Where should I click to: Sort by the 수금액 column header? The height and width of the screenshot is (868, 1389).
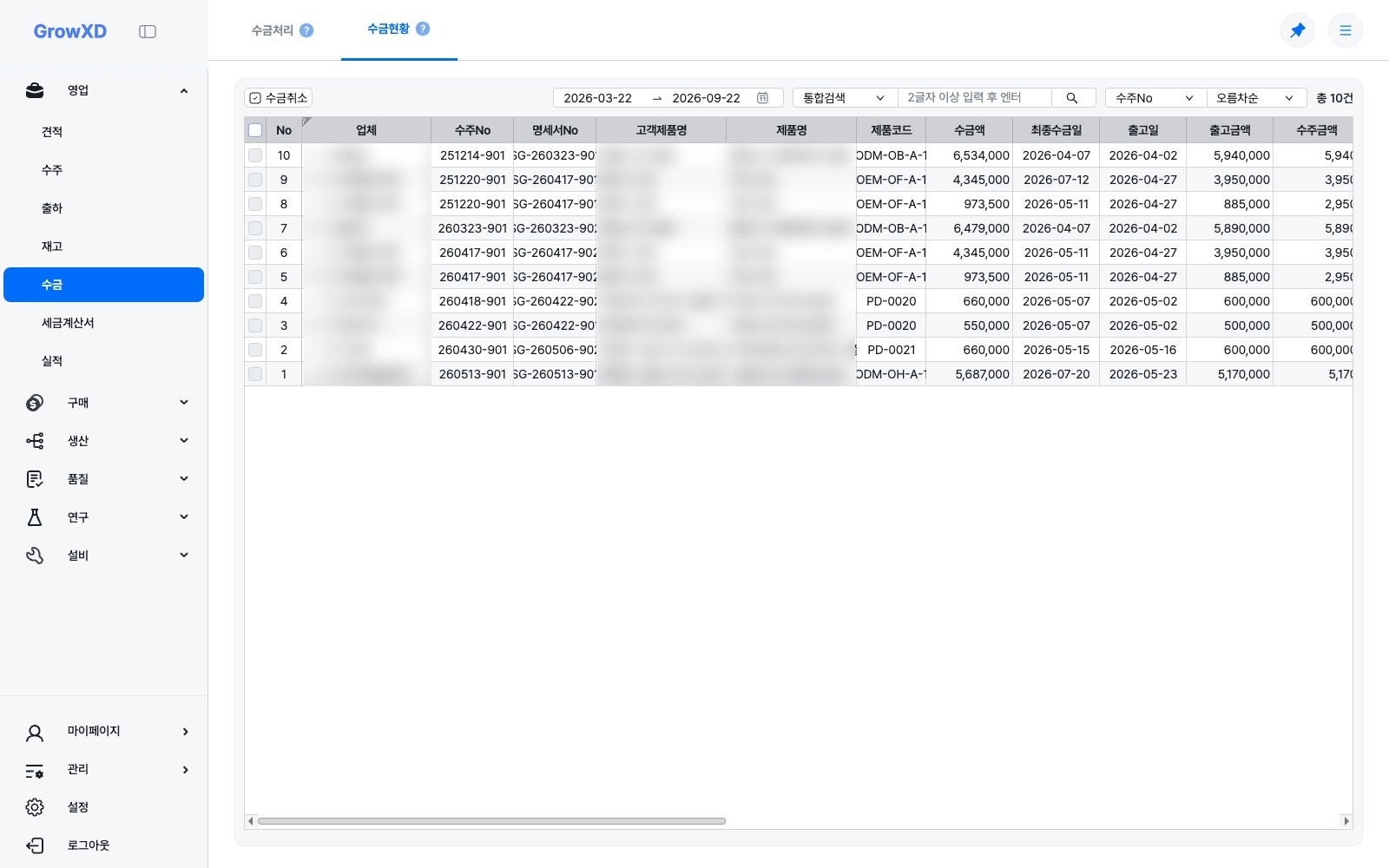pos(970,130)
